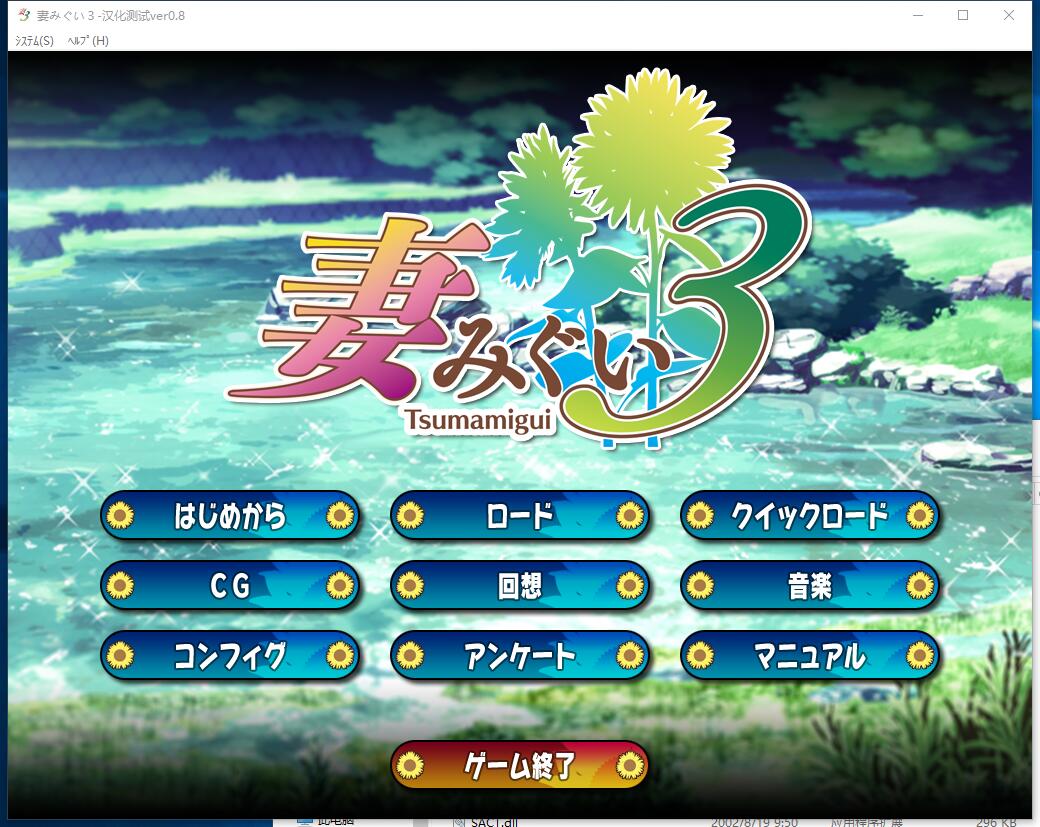Click the right sunflower icon on クイックロード
The height and width of the screenshot is (827, 1040).
919,516
